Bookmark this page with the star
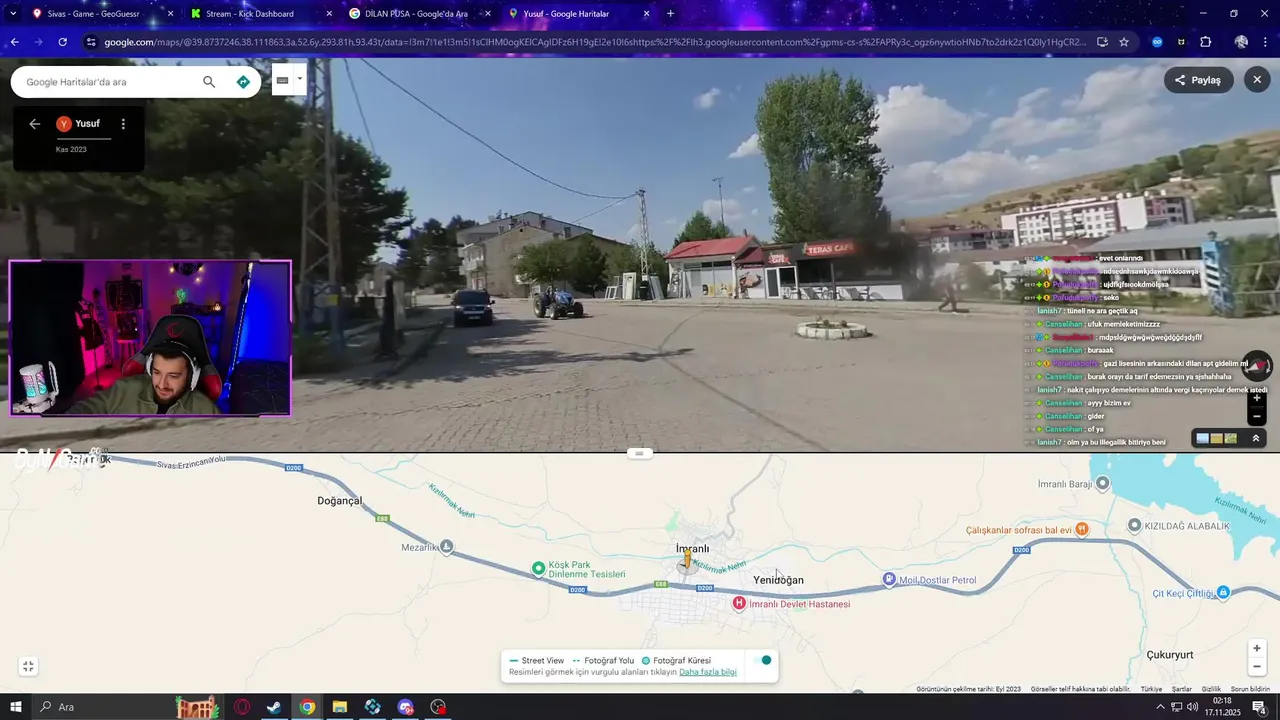This screenshot has height=720, width=1280. (1124, 42)
